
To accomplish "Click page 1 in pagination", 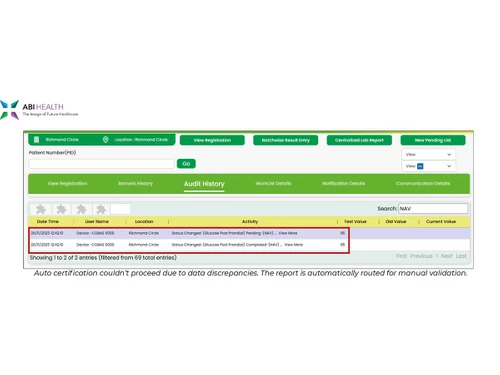I will point(436,256).
